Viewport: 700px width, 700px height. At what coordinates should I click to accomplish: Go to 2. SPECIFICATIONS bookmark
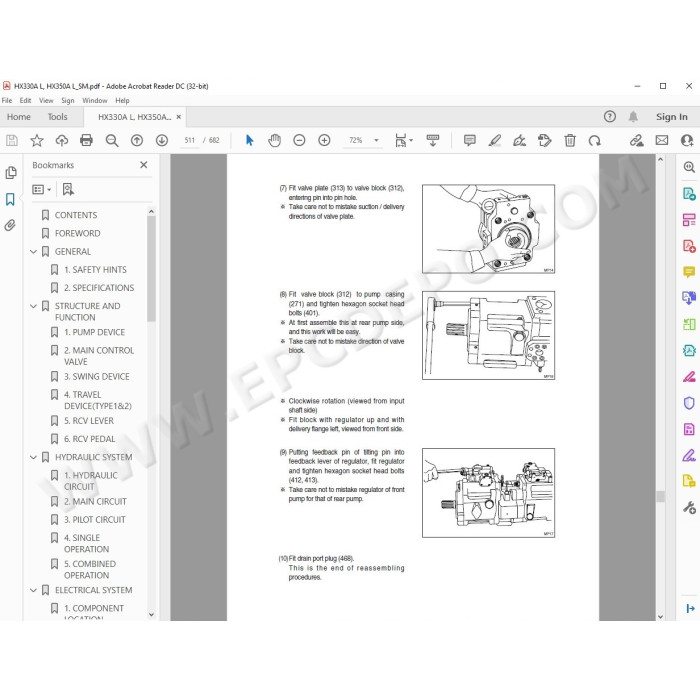click(98, 288)
